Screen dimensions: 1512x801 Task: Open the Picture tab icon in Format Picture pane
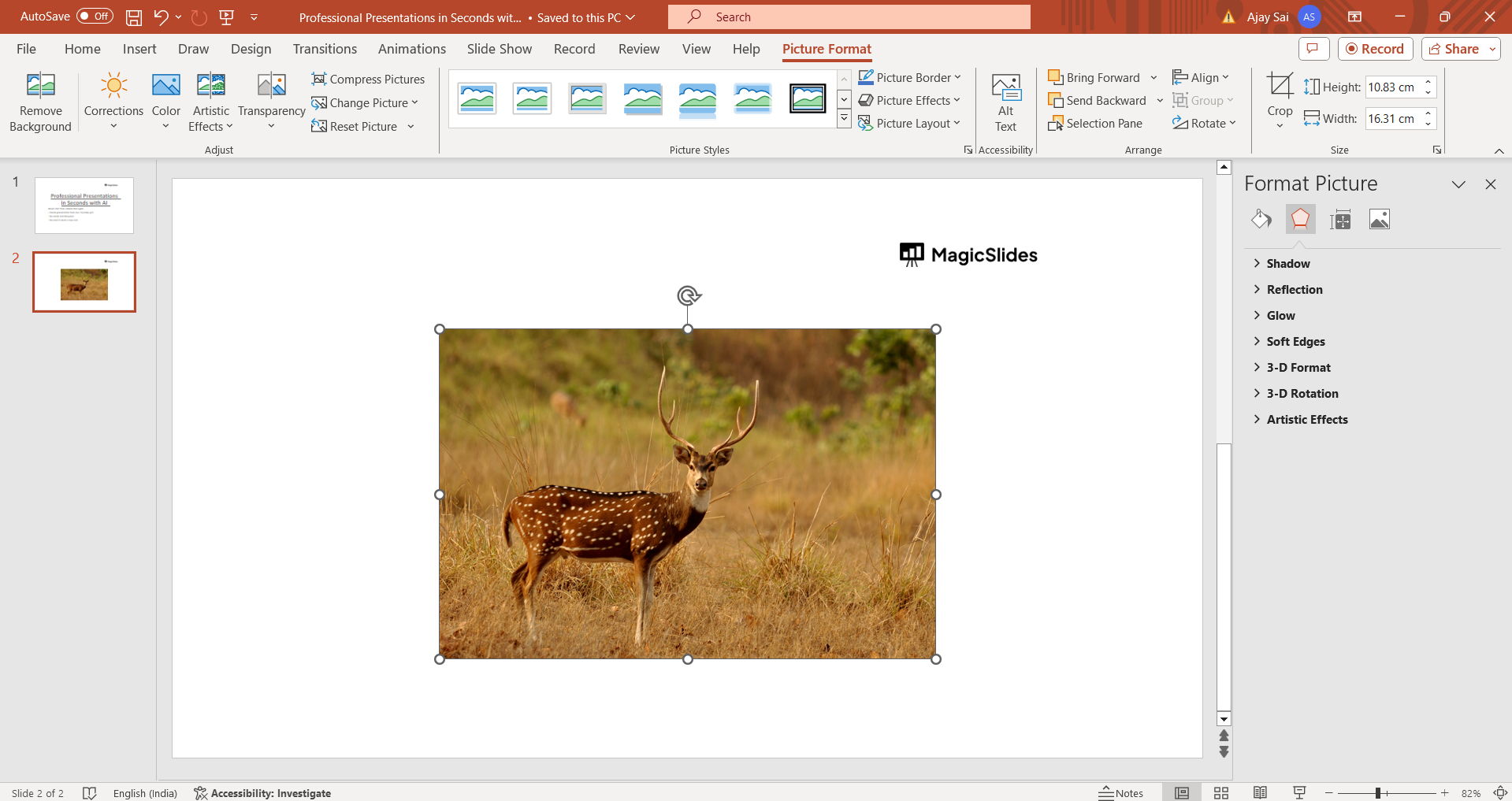point(1379,220)
